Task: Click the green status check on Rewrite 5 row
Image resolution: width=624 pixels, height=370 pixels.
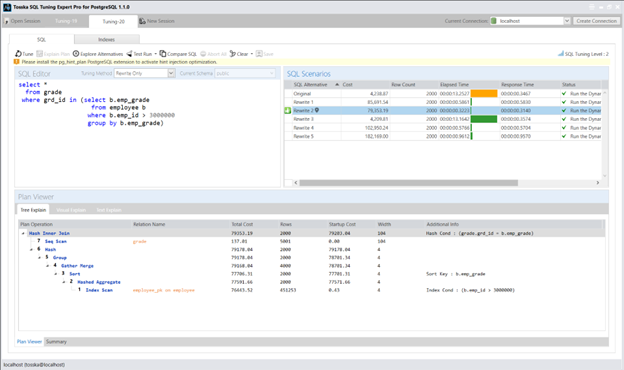Action: click(564, 136)
